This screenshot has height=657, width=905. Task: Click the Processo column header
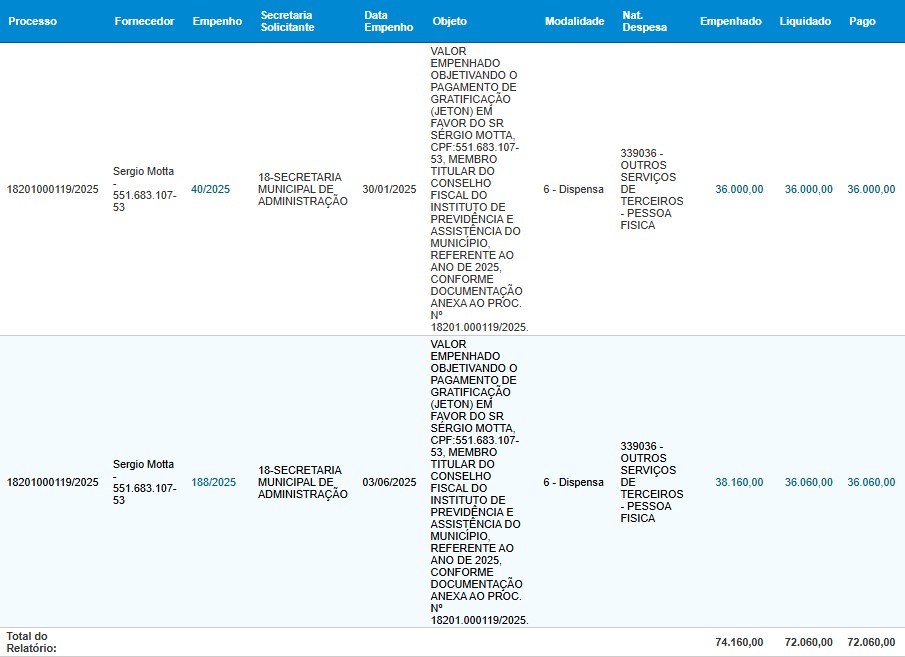pyautogui.click(x=32, y=21)
